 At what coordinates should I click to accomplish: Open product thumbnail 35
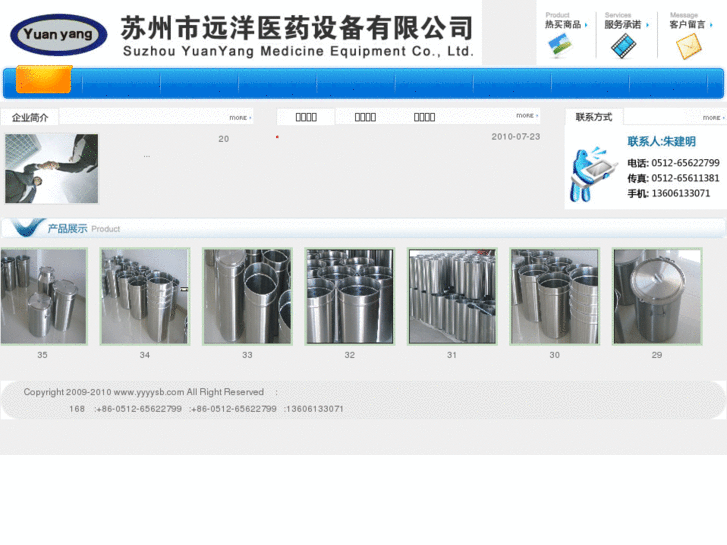coord(43,296)
